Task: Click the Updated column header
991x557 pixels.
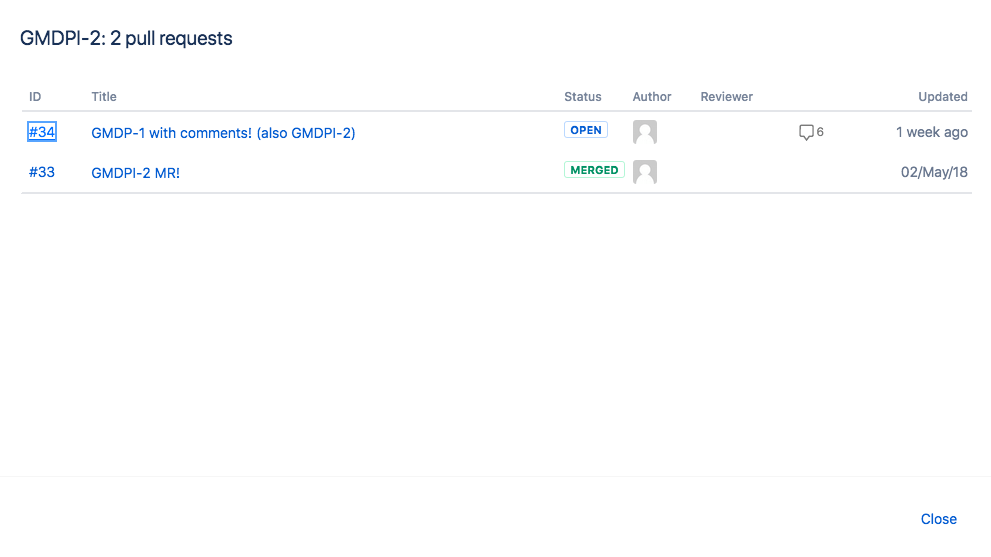Action: pos(943,97)
